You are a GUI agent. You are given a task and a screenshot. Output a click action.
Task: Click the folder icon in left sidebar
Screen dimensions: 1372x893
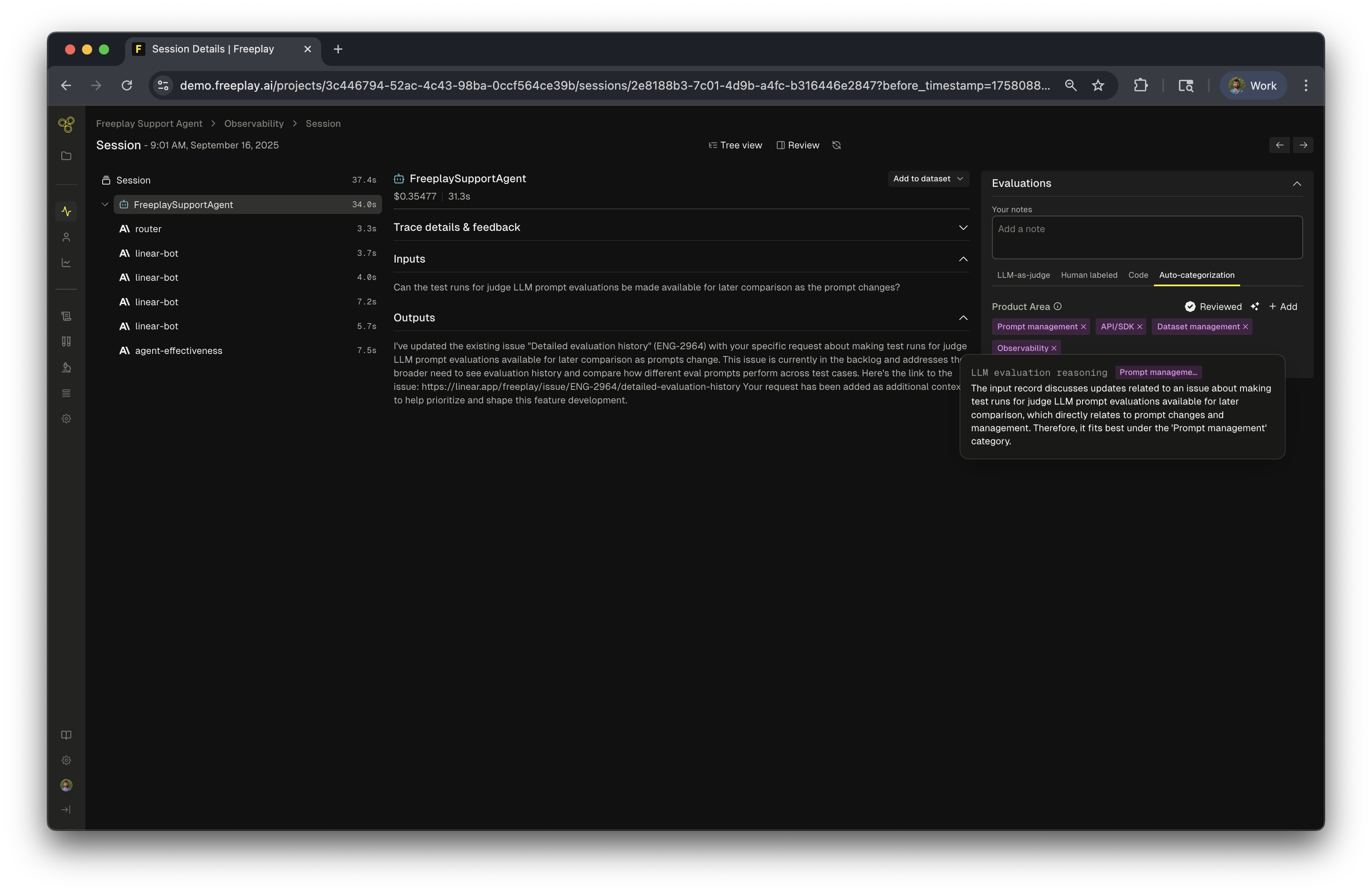(66, 156)
